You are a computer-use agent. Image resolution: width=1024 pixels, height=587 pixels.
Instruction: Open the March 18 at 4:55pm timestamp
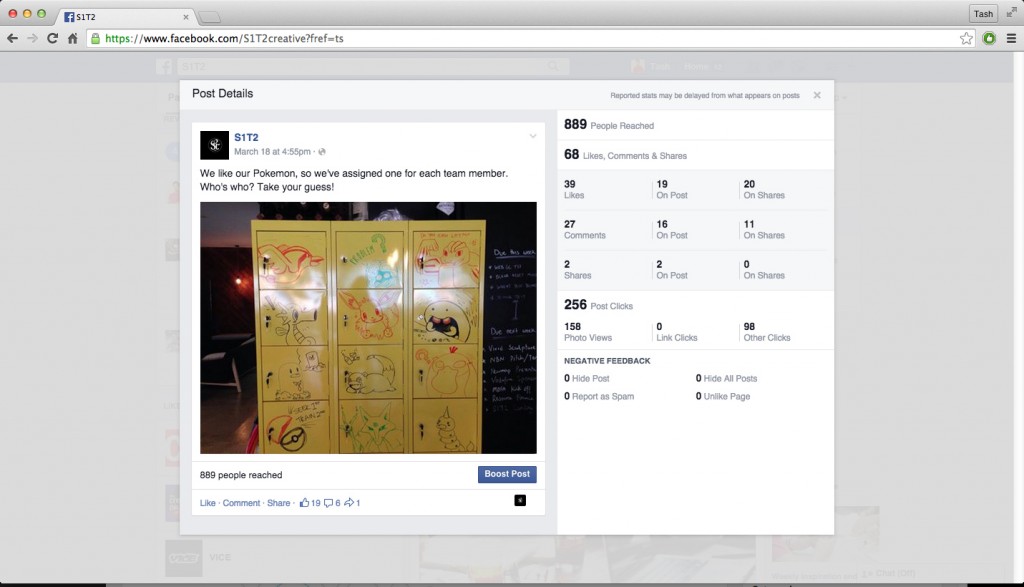tap(272, 151)
